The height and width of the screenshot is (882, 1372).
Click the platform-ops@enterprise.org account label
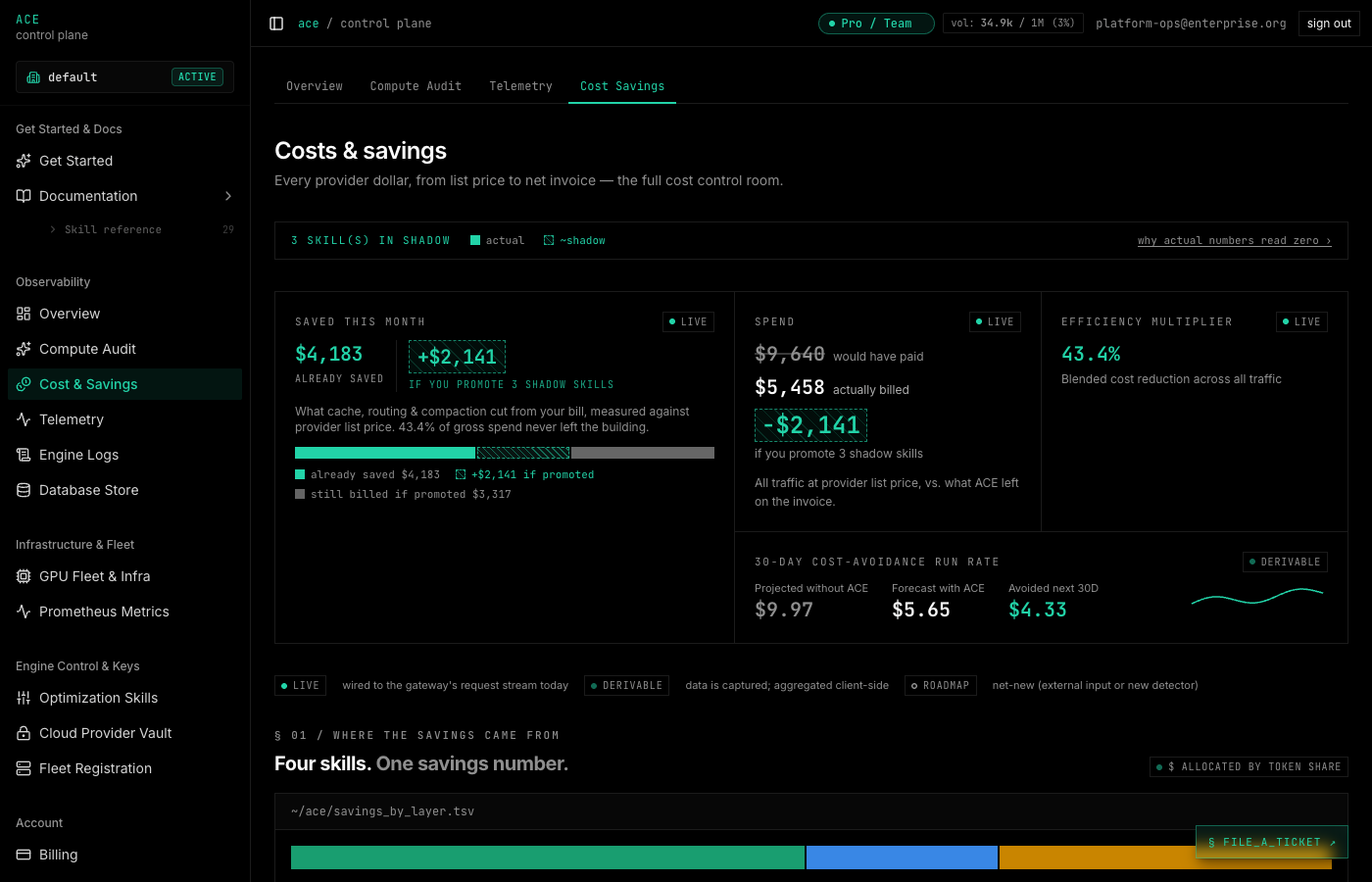click(x=1191, y=24)
